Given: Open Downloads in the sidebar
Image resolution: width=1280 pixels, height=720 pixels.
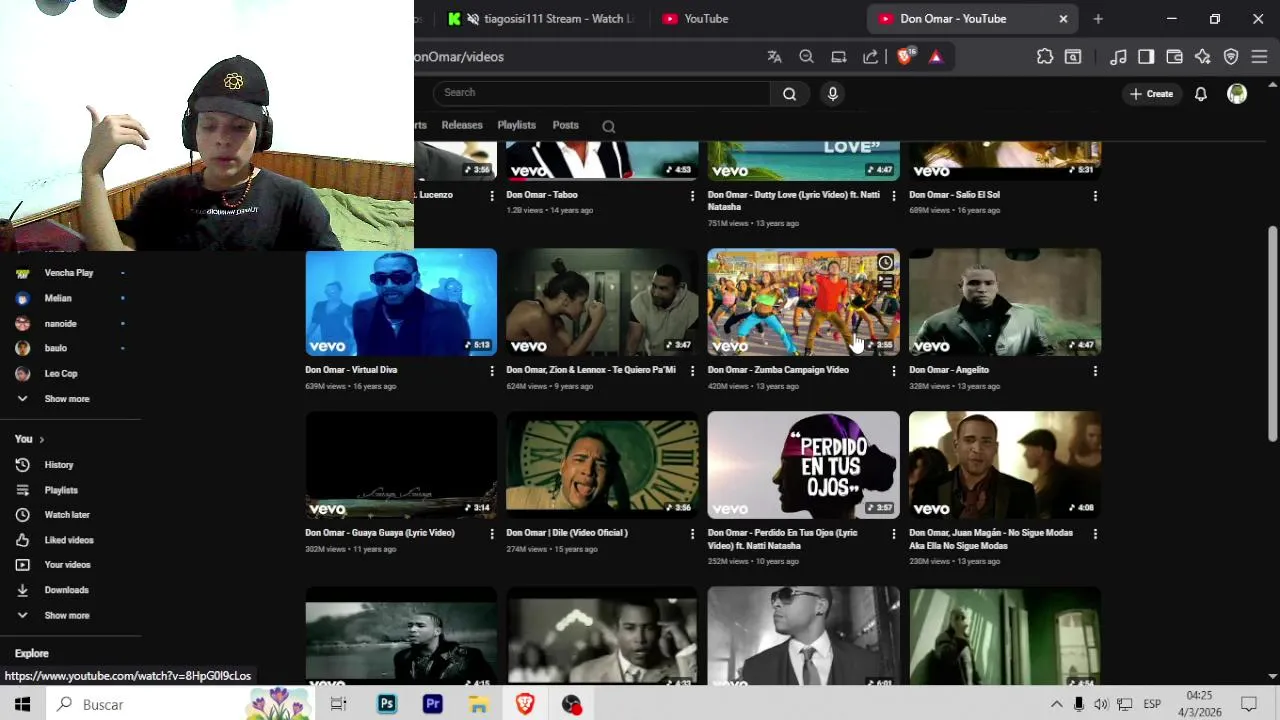Looking at the screenshot, I should (x=69, y=590).
